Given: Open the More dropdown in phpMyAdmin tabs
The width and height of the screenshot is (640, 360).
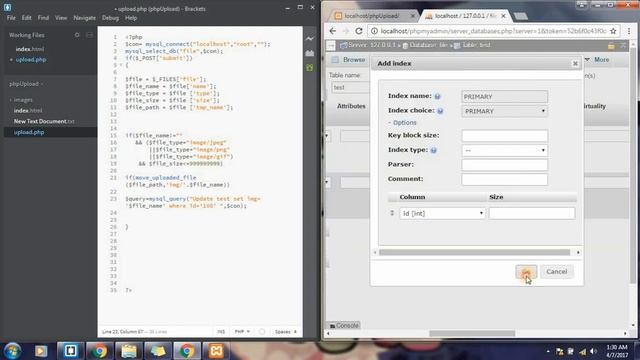Looking at the screenshot, I should (597, 60).
